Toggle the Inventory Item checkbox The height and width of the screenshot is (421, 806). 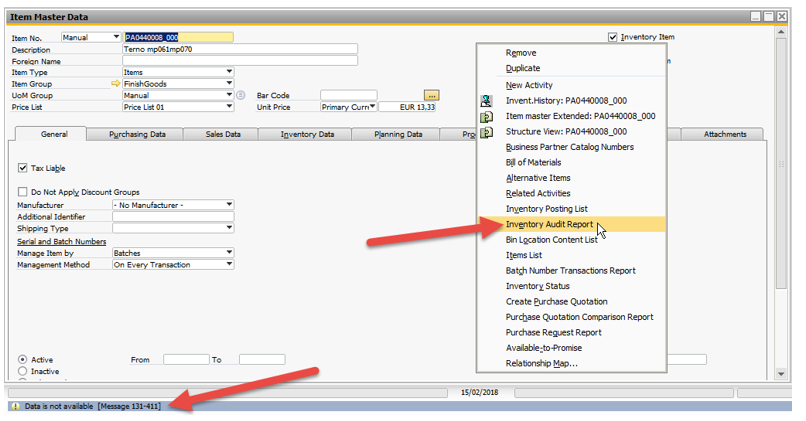pyautogui.click(x=612, y=37)
